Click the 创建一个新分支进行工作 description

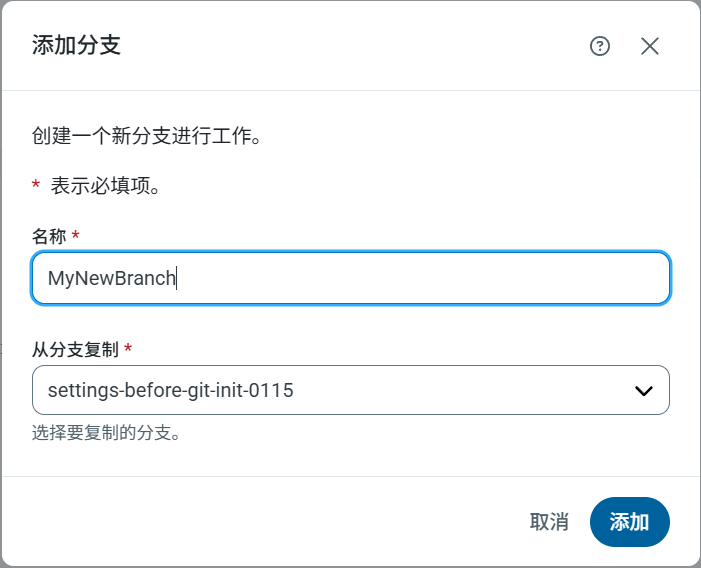[146, 135]
